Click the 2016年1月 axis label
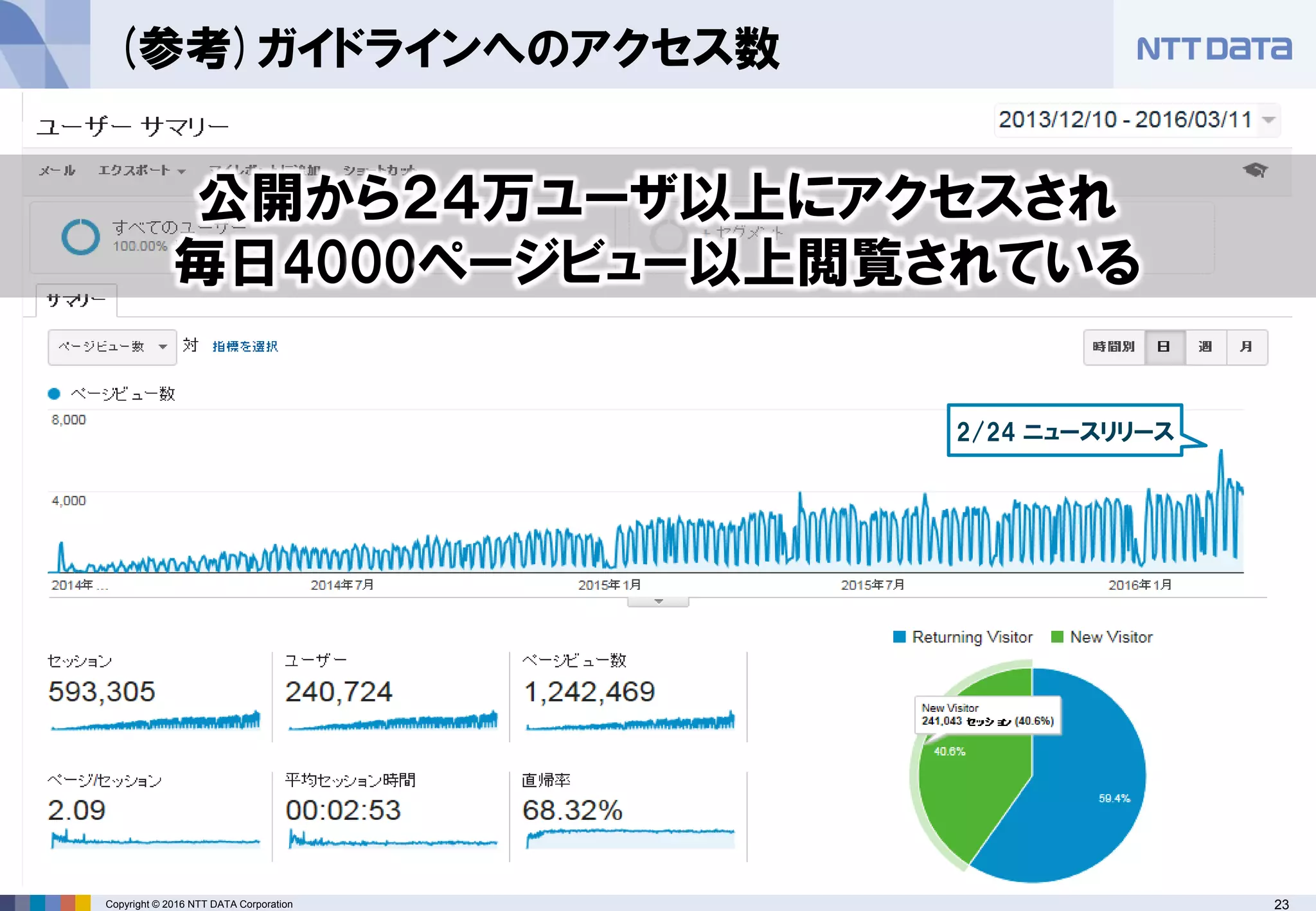Screen dimensions: 1316x911 click(1140, 585)
